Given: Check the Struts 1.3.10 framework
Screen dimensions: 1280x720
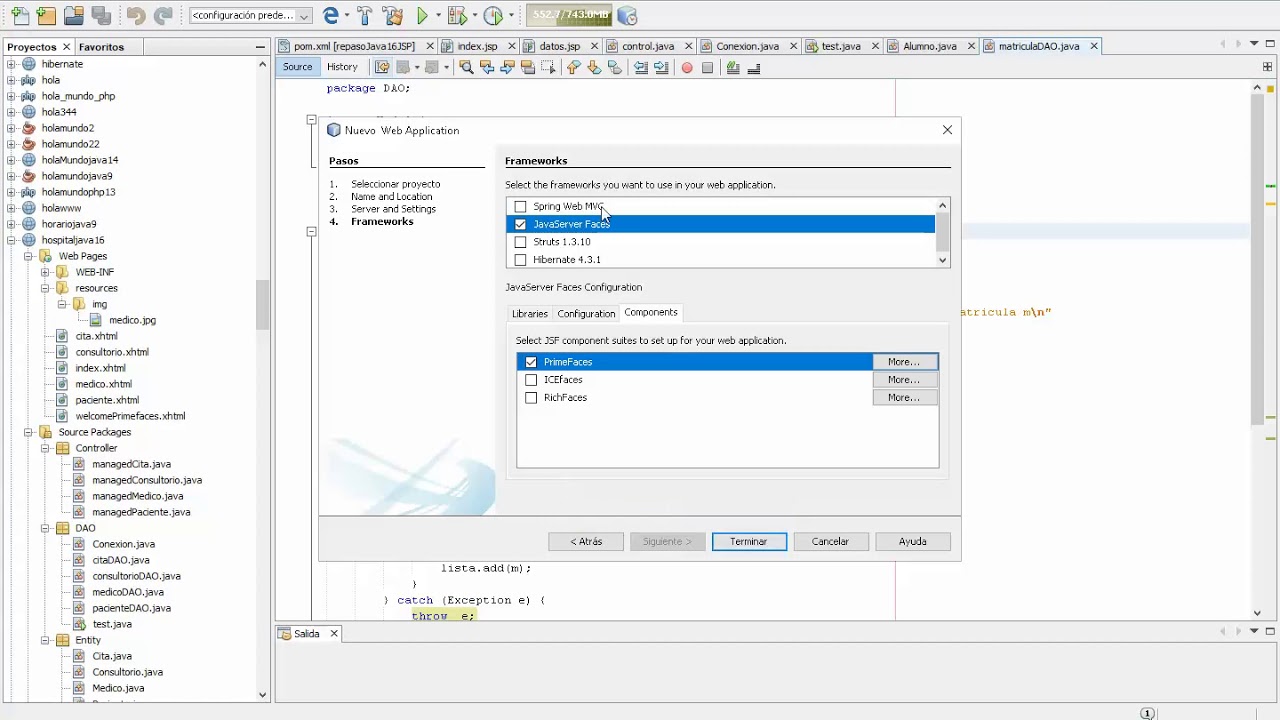Looking at the screenshot, I should [x=520, y=242].
